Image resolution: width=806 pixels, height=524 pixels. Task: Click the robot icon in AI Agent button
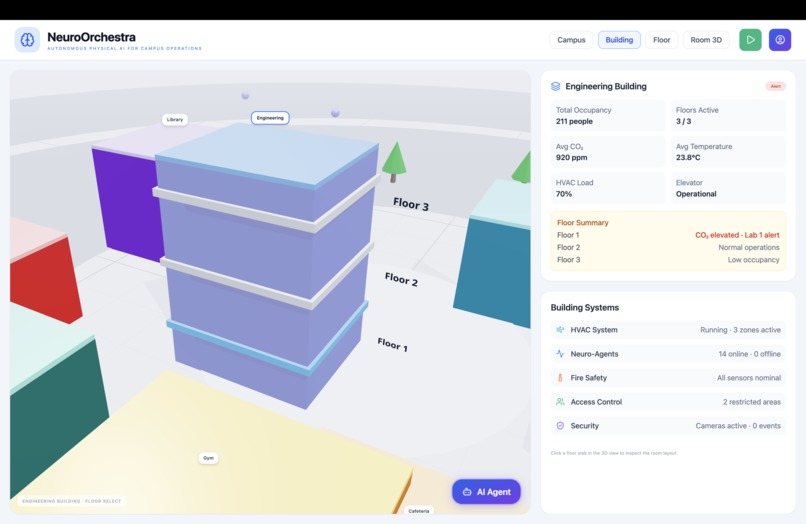click(x=467, y=492)
